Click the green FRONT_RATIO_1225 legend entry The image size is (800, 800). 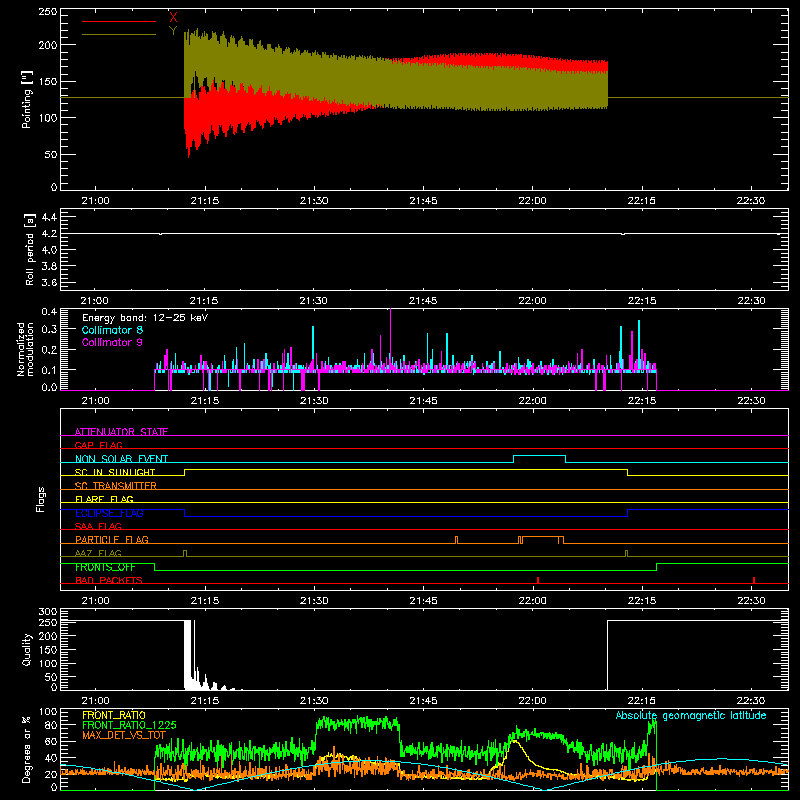click(130, 725)
